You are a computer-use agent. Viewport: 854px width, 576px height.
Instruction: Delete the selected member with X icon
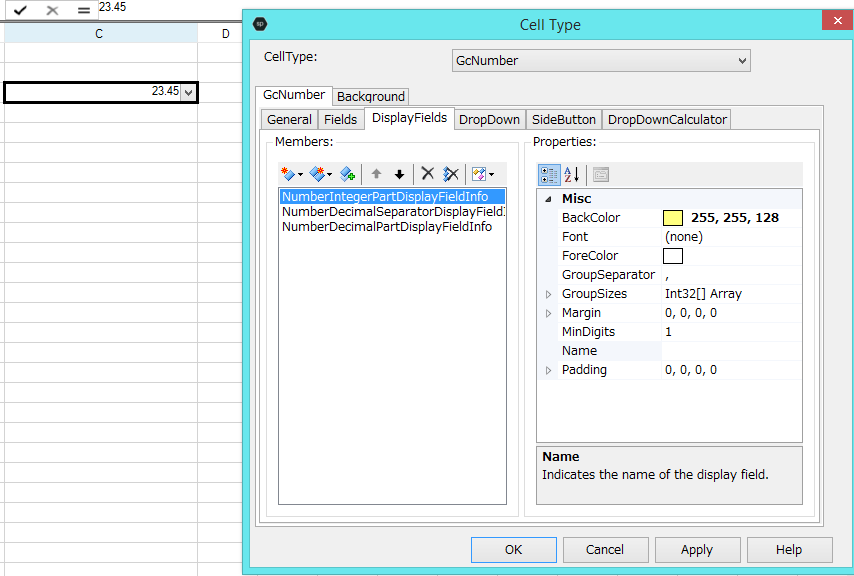(x=427, y=174)
